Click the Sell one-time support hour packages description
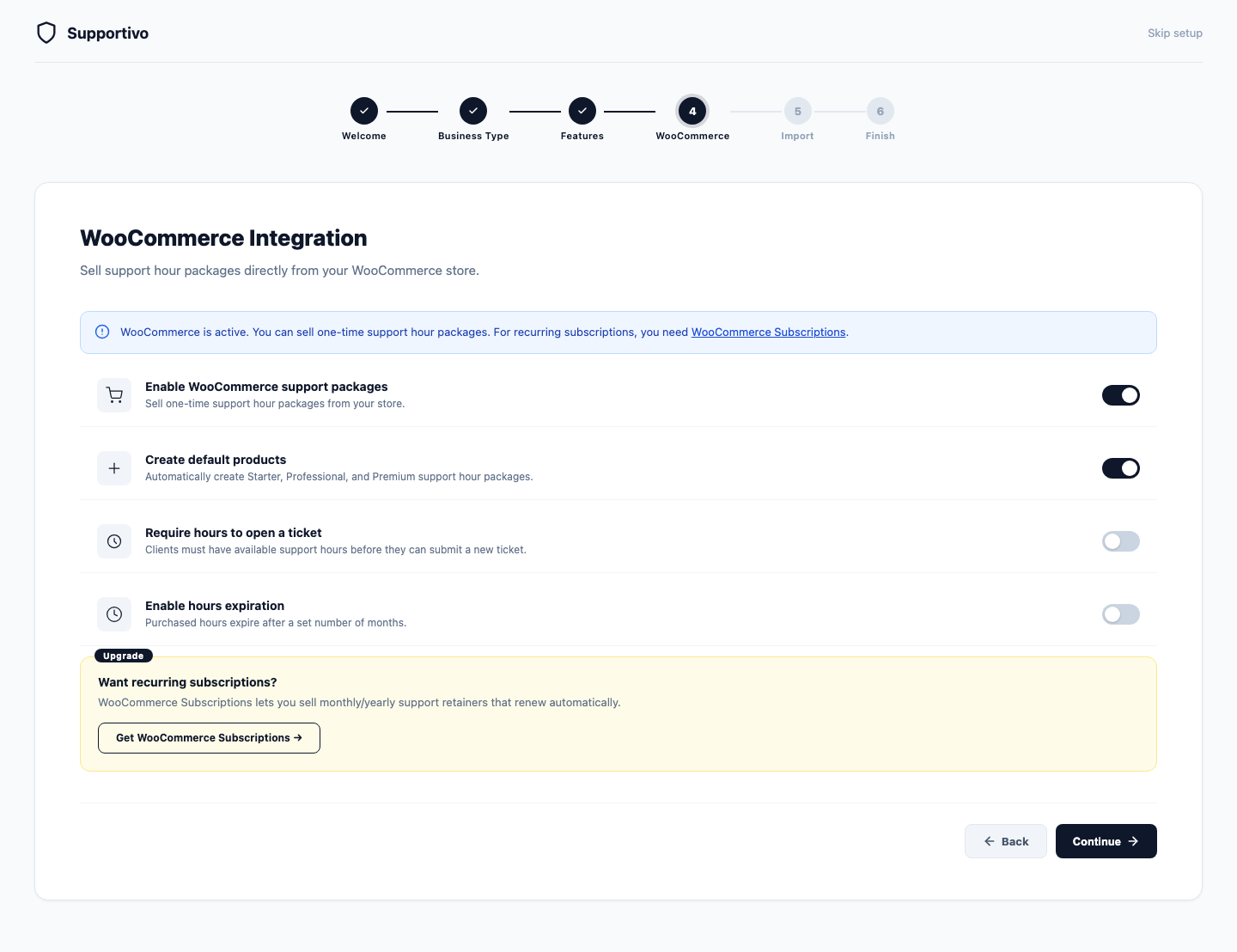 (x=275, y=404)
